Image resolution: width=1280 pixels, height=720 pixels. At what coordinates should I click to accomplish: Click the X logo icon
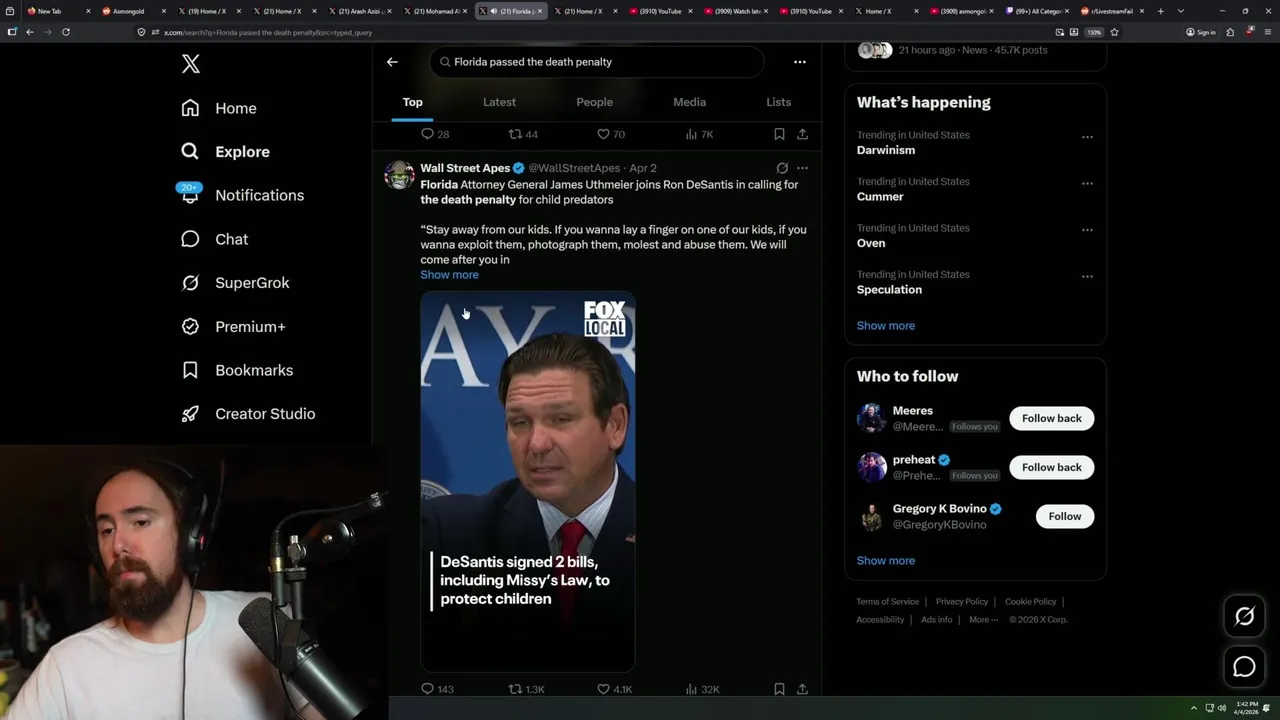coord(191,64)
